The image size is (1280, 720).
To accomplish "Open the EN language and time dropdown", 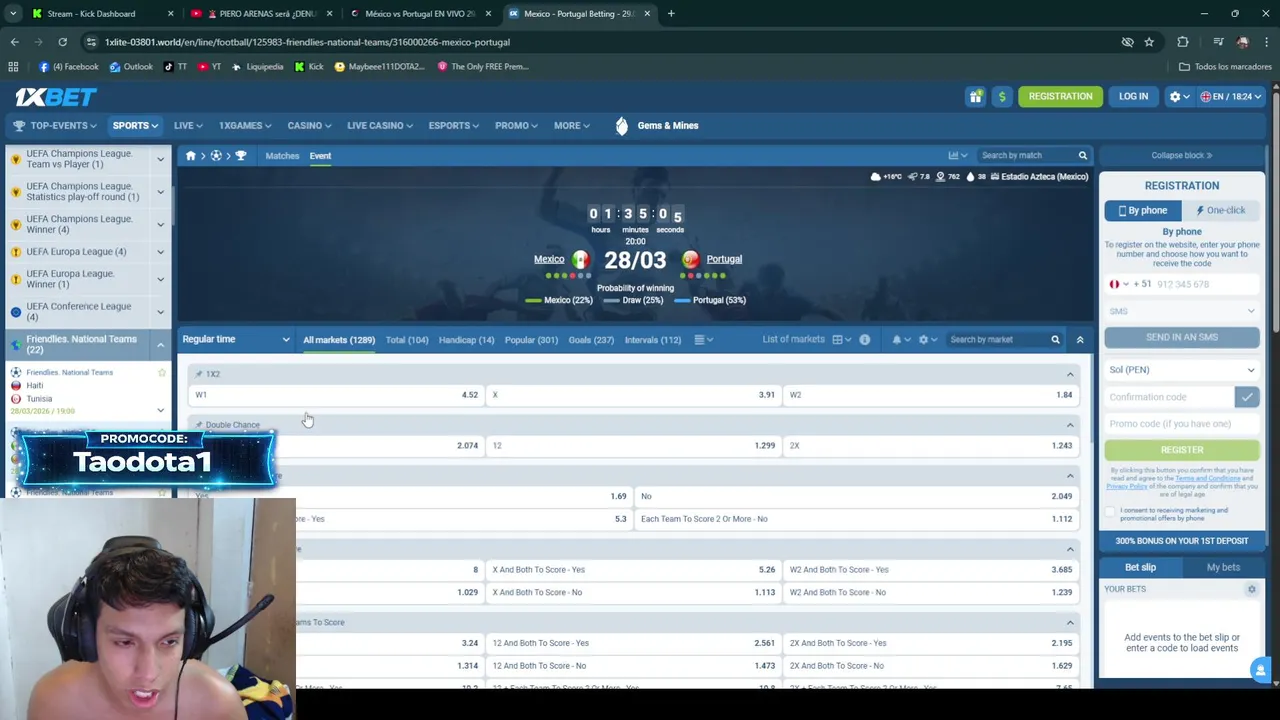I will [x=1231, y=96].
